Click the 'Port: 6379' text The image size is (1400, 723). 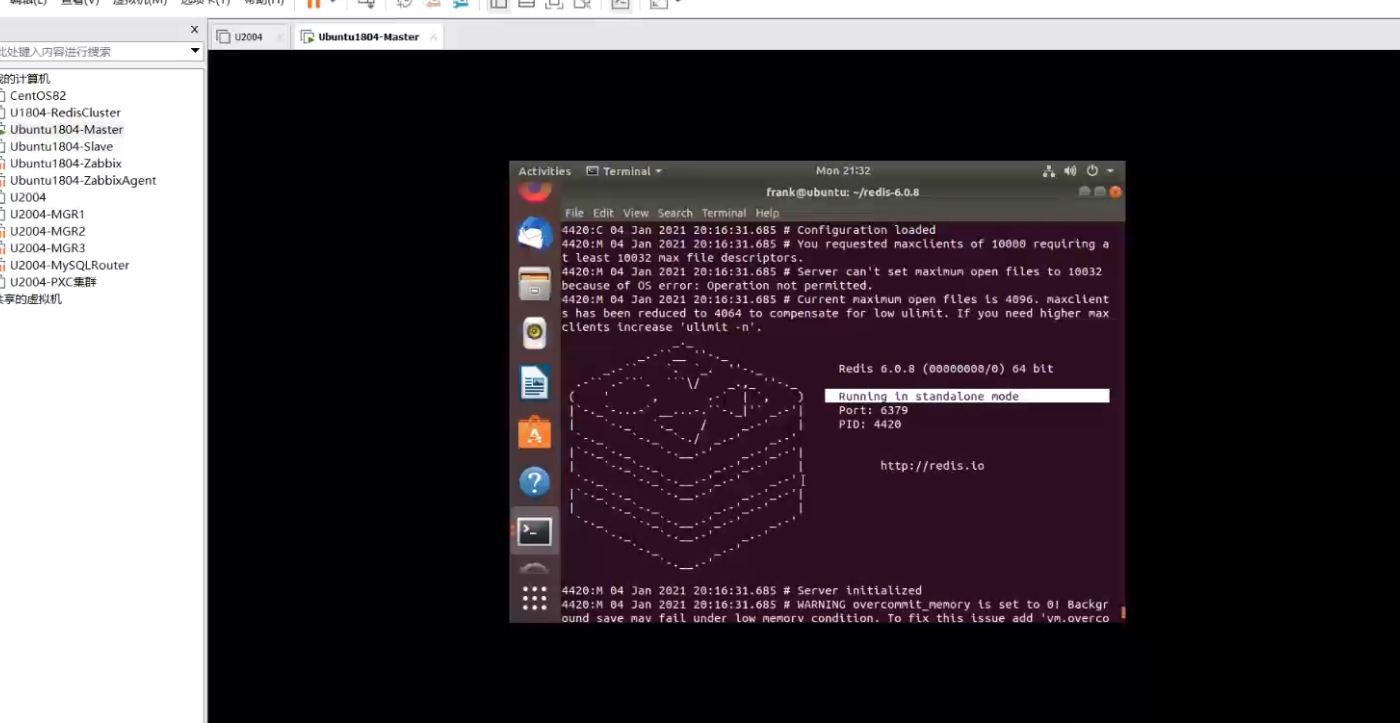pos(873,411)
